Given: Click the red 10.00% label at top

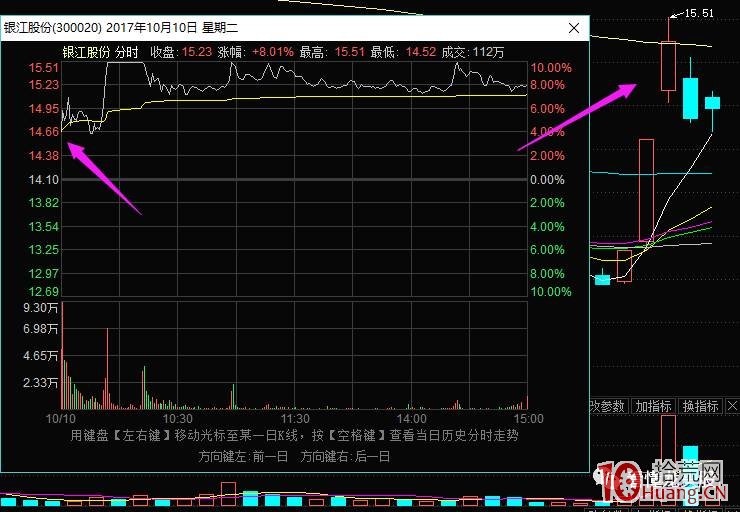Looking at the screenshot, I should click(551, 67).
